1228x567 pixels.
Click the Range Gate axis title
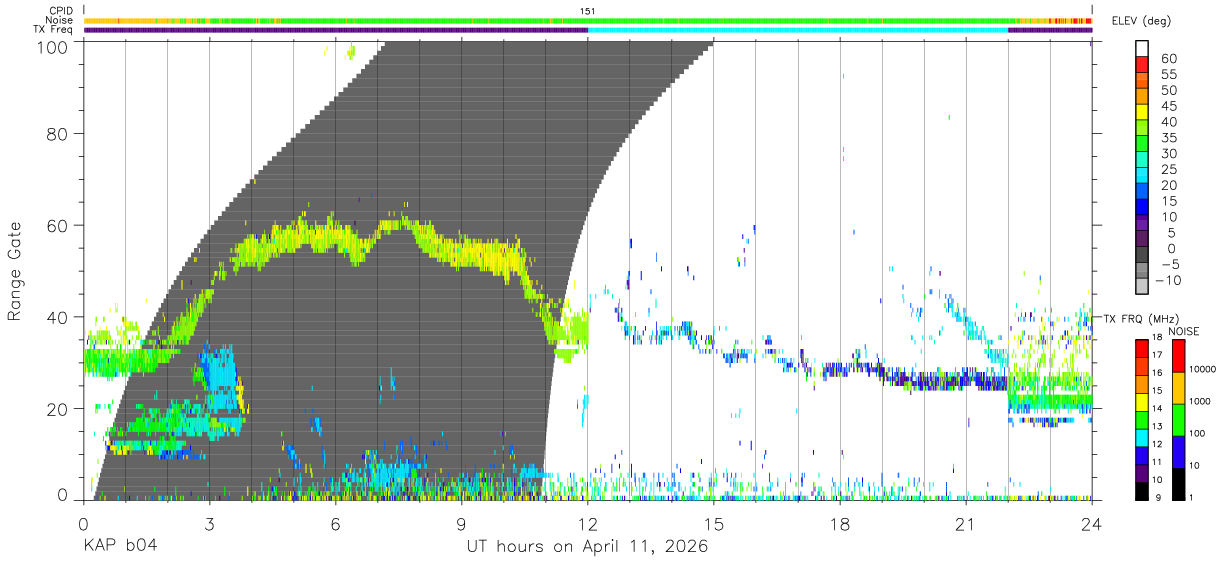tap(15, 271)
